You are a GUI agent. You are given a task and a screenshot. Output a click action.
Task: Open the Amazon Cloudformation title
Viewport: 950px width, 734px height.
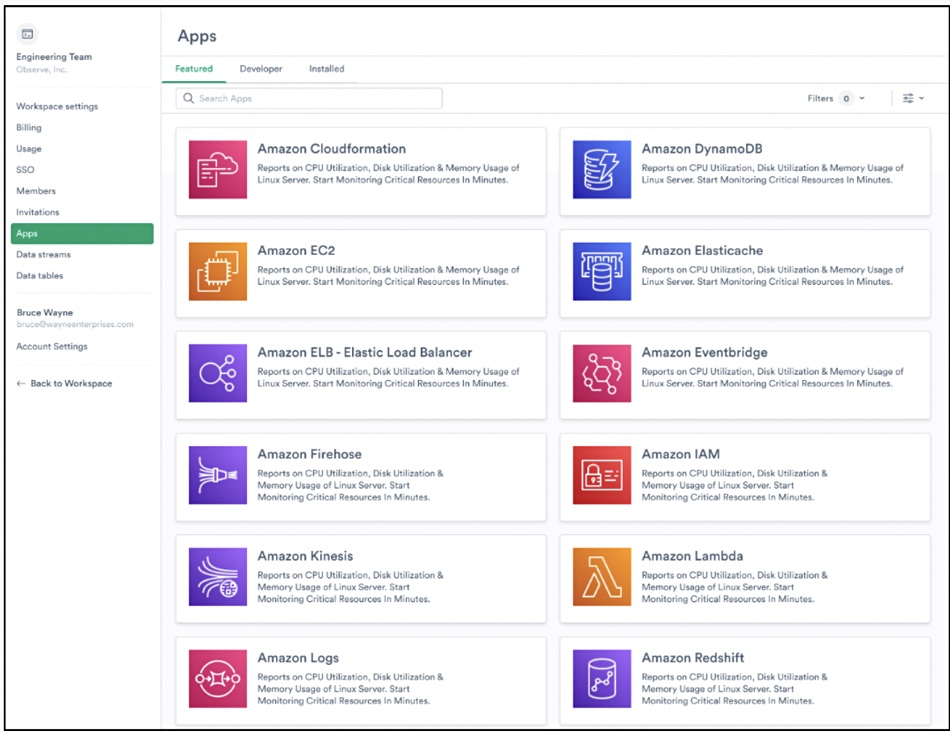click(x=331, y=149)
